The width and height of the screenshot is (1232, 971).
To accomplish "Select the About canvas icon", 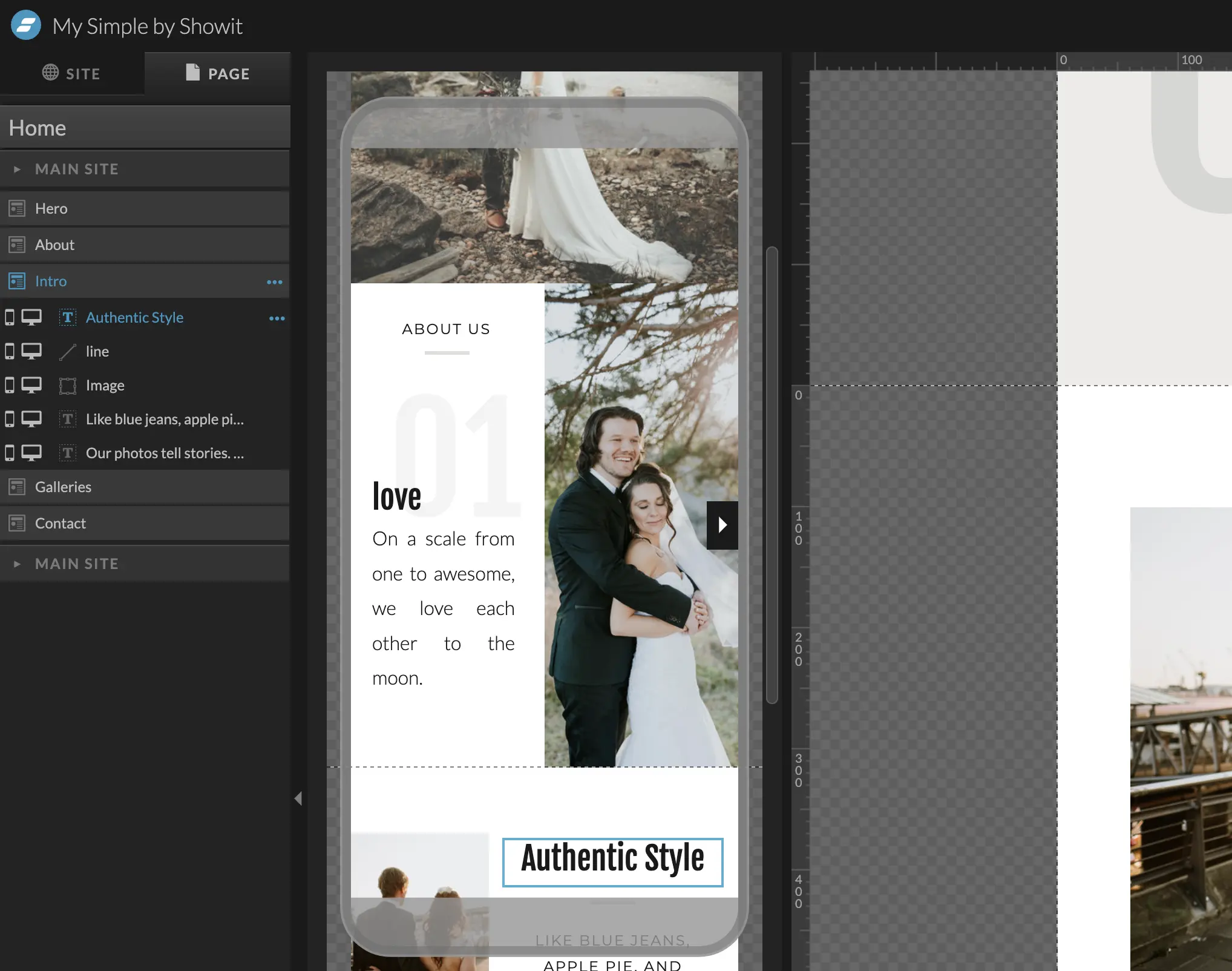I will [x=16, y=245].
